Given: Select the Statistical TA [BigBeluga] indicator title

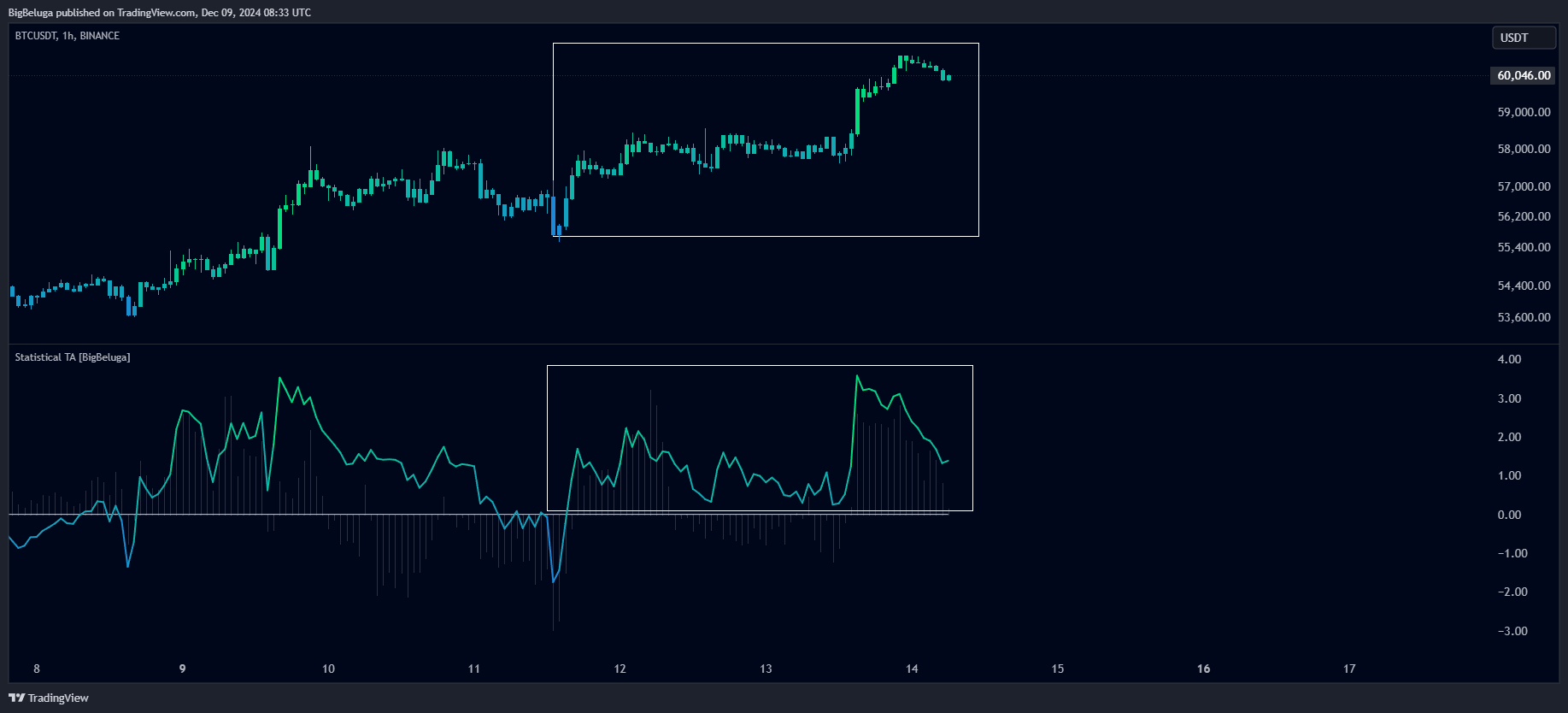Looking at the screenshot, I should click(x=73, y=357).
